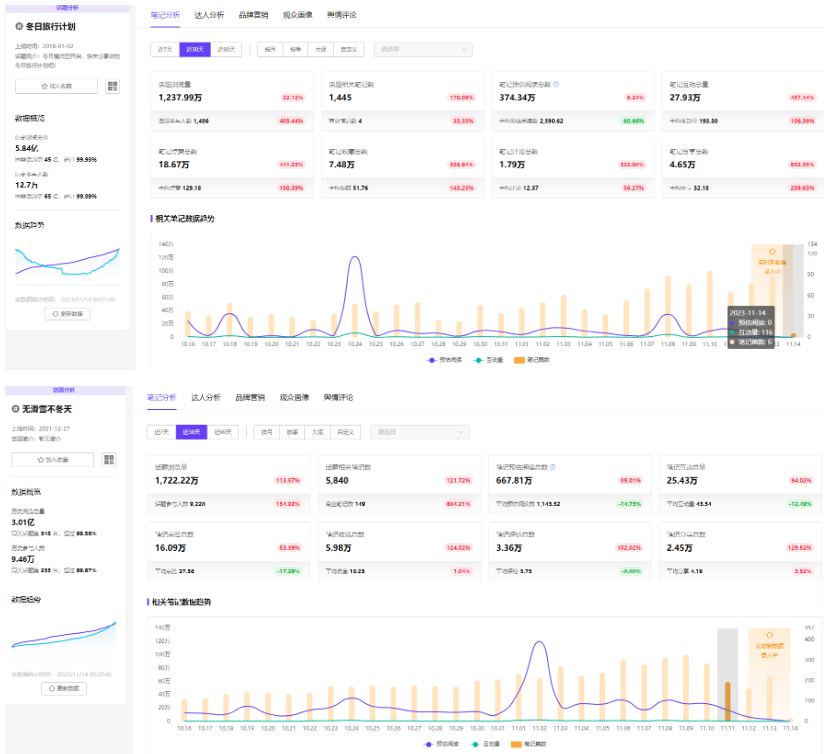Select 近30天 range in 无滑雪不冬天 panel
This screenshot has height=754, width=828.
192,432
